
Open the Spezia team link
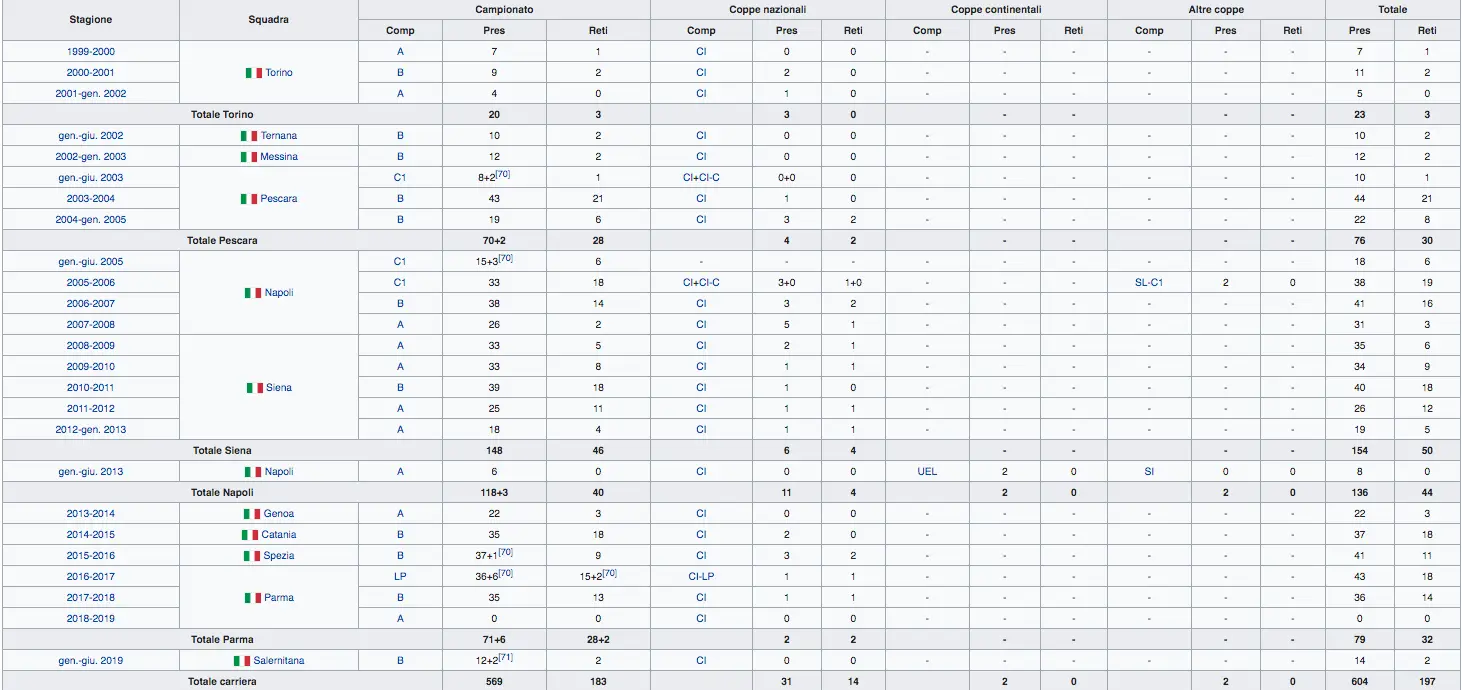(279, 556)
